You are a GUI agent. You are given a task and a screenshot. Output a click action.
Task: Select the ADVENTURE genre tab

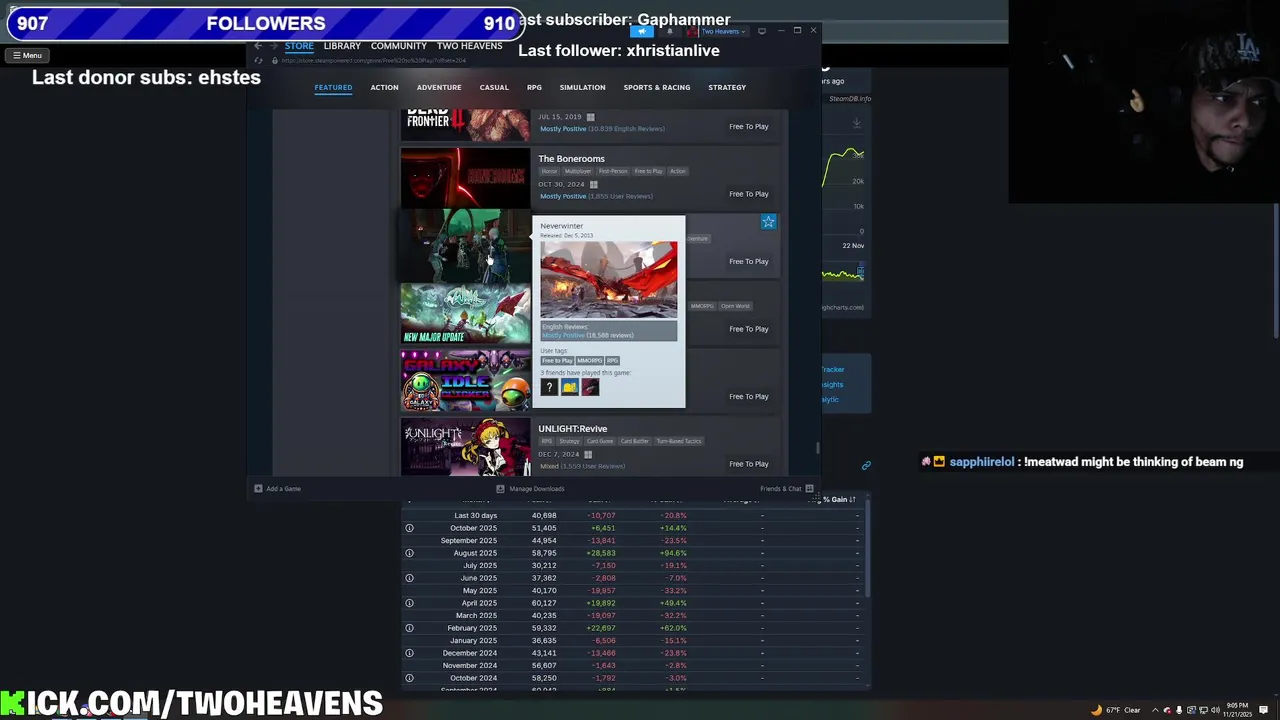439,87
